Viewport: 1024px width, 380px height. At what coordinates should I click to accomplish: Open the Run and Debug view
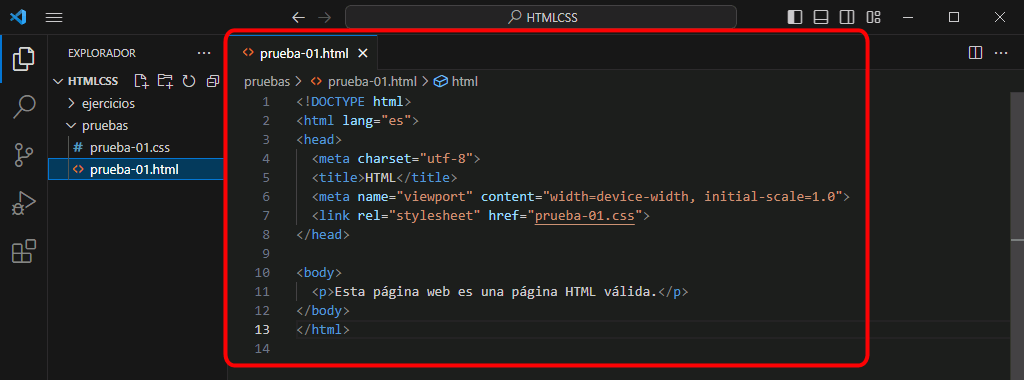click(24, 204)
